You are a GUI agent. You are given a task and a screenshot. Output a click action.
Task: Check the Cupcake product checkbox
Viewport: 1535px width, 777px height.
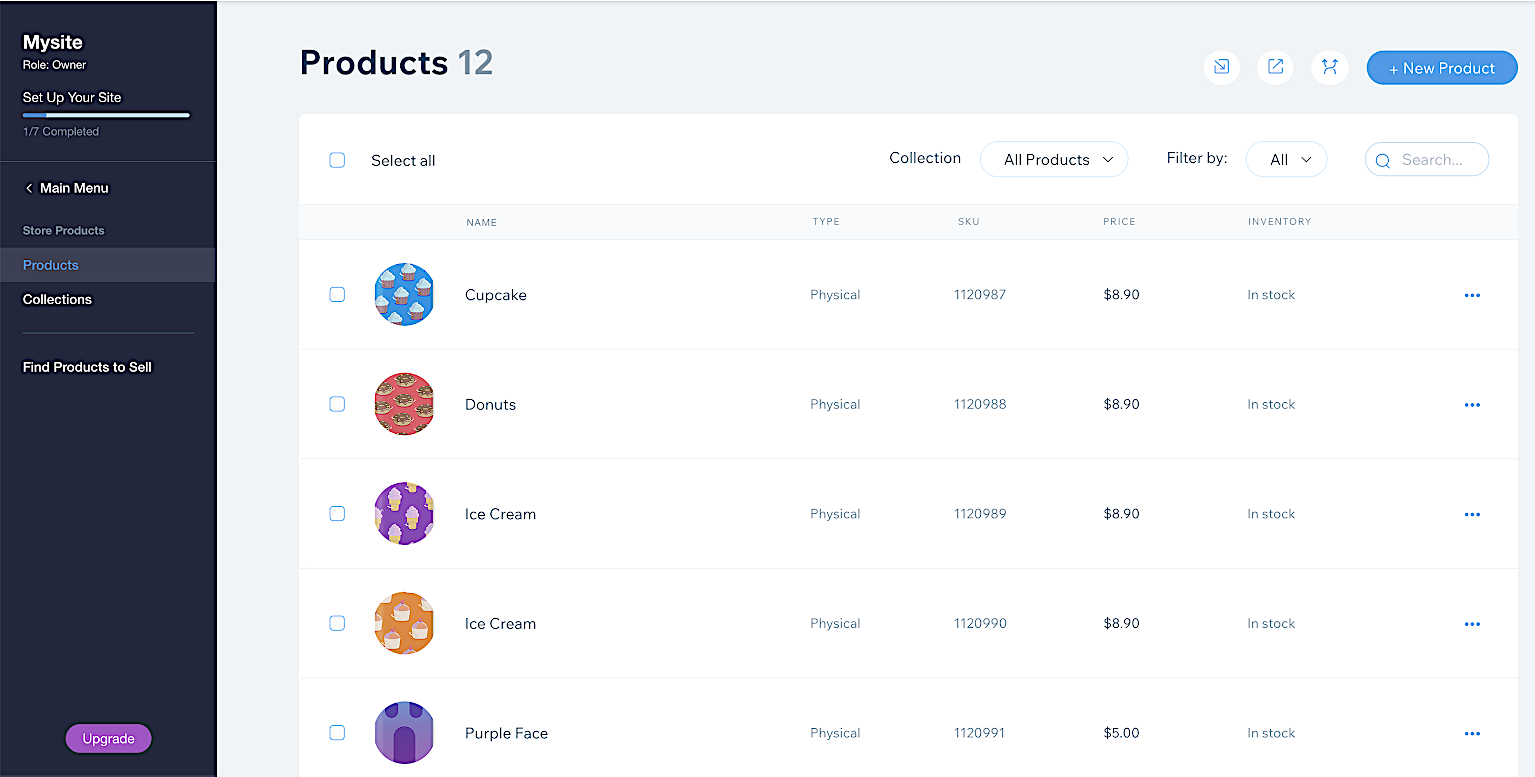coord(337,295)
